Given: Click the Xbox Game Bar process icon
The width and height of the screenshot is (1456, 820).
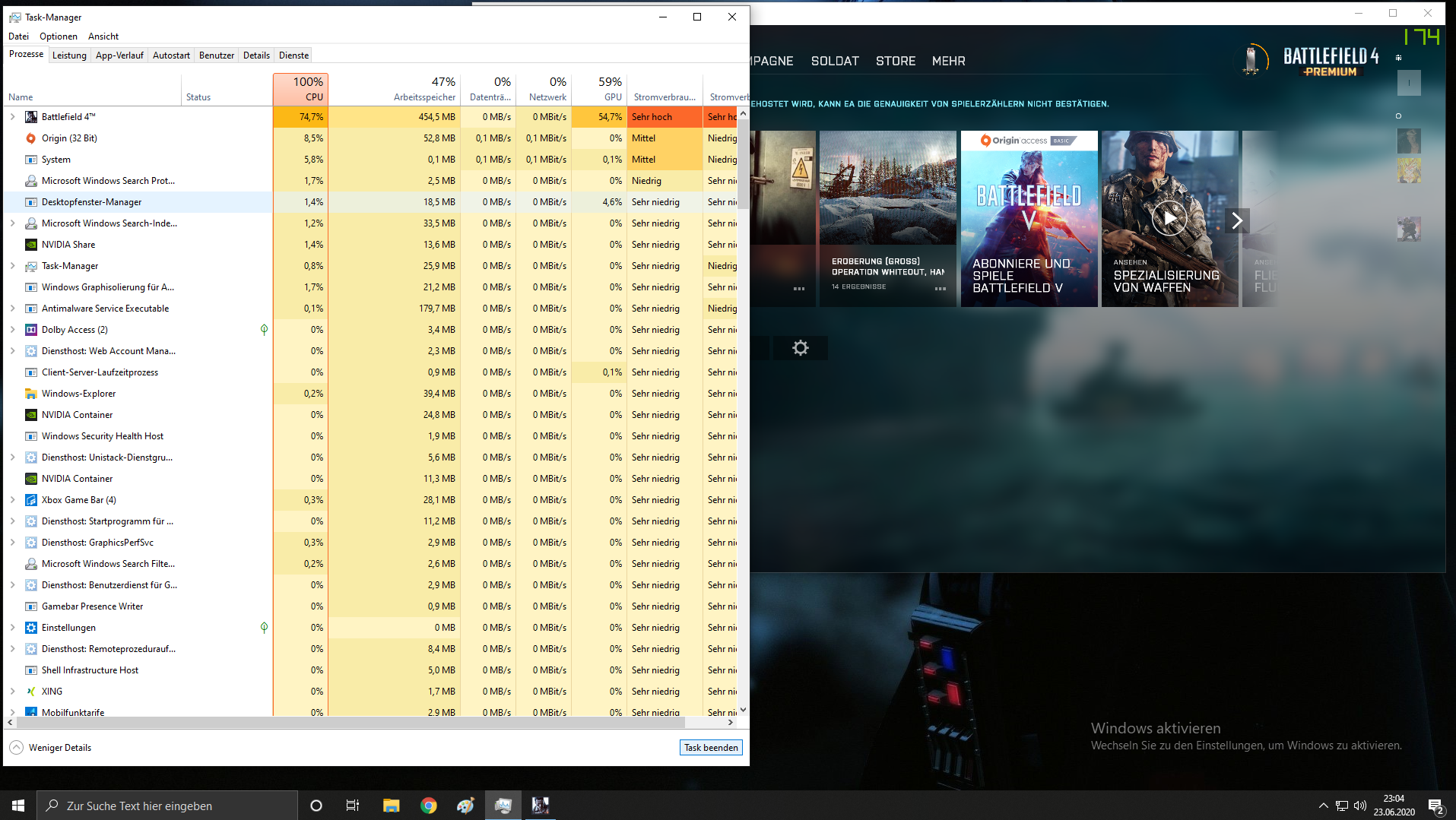Looking at the screenshot, I should tap(31, 500).
